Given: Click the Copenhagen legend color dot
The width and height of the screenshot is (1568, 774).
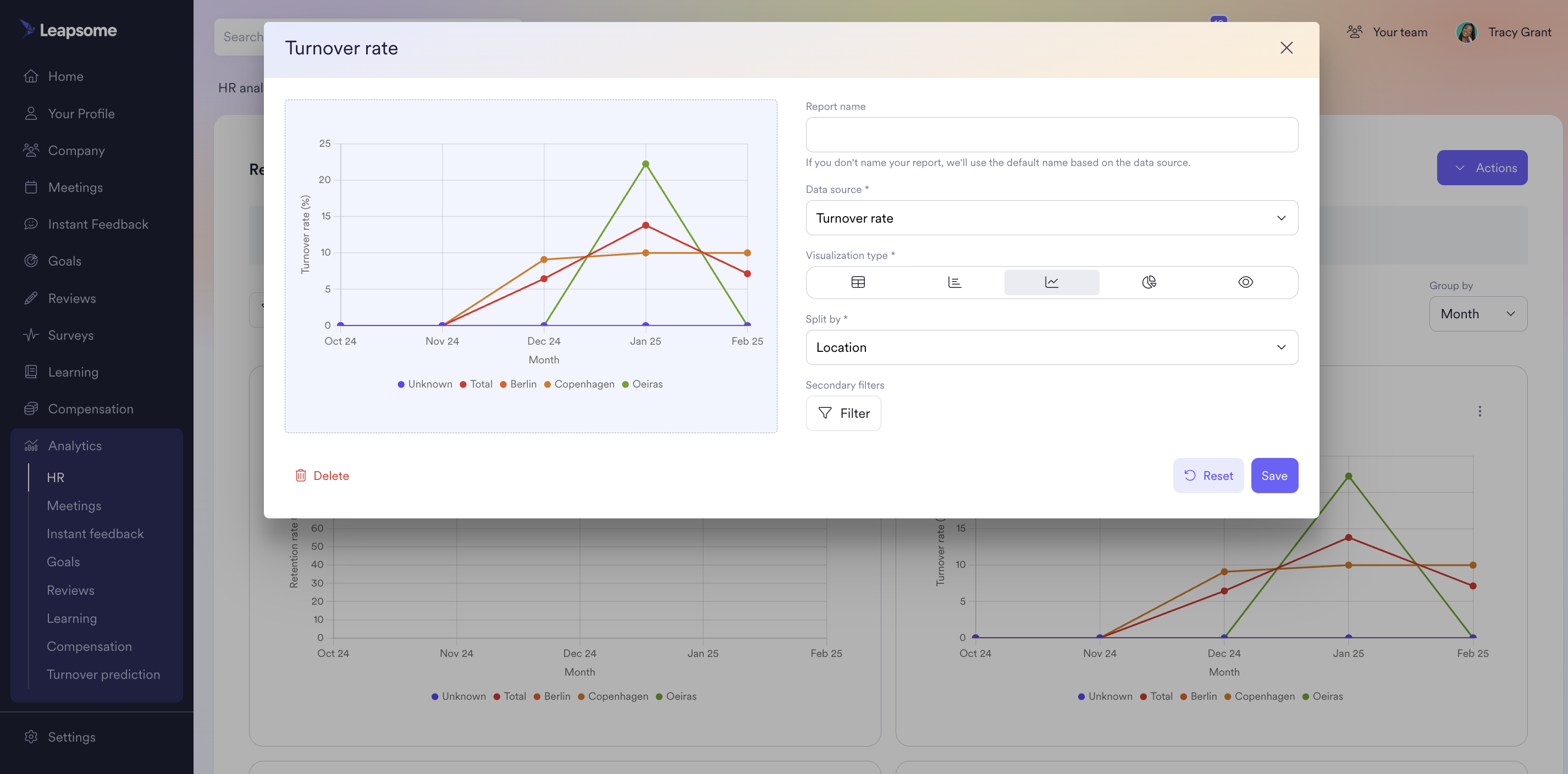Looking at the screenshot, I should (547, 385).
